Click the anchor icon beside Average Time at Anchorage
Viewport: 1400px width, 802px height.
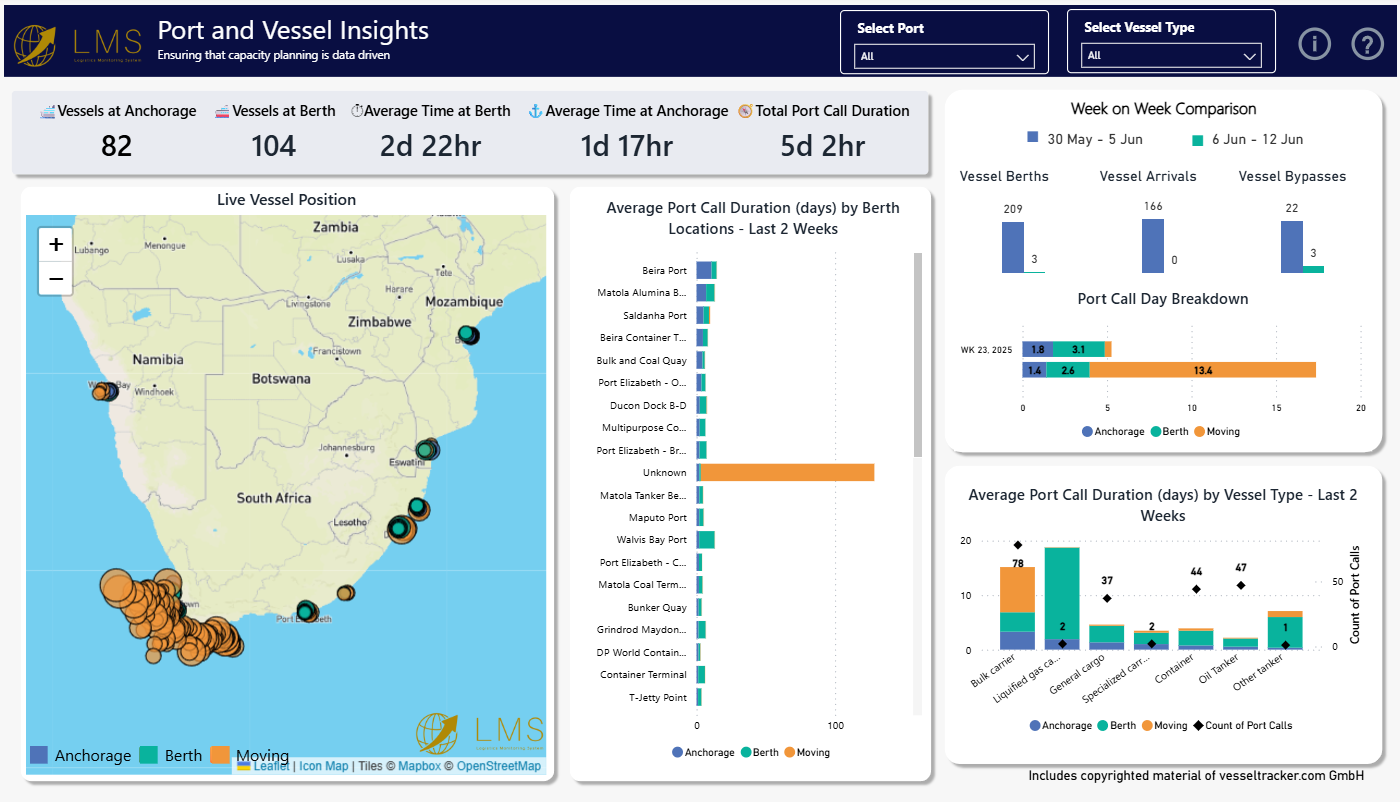535,112
